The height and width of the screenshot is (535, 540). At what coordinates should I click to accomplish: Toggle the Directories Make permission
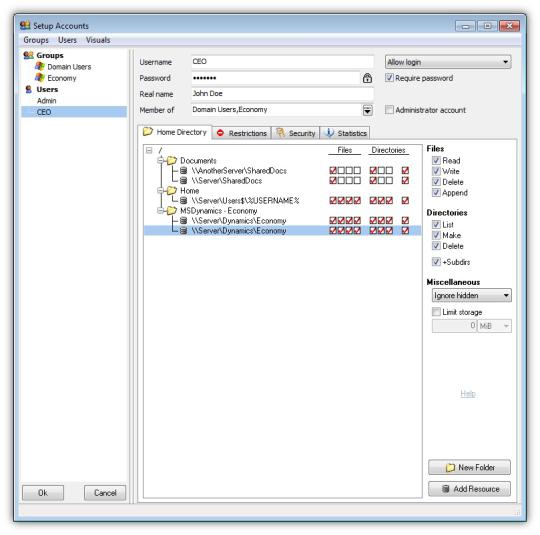point(436,235)
